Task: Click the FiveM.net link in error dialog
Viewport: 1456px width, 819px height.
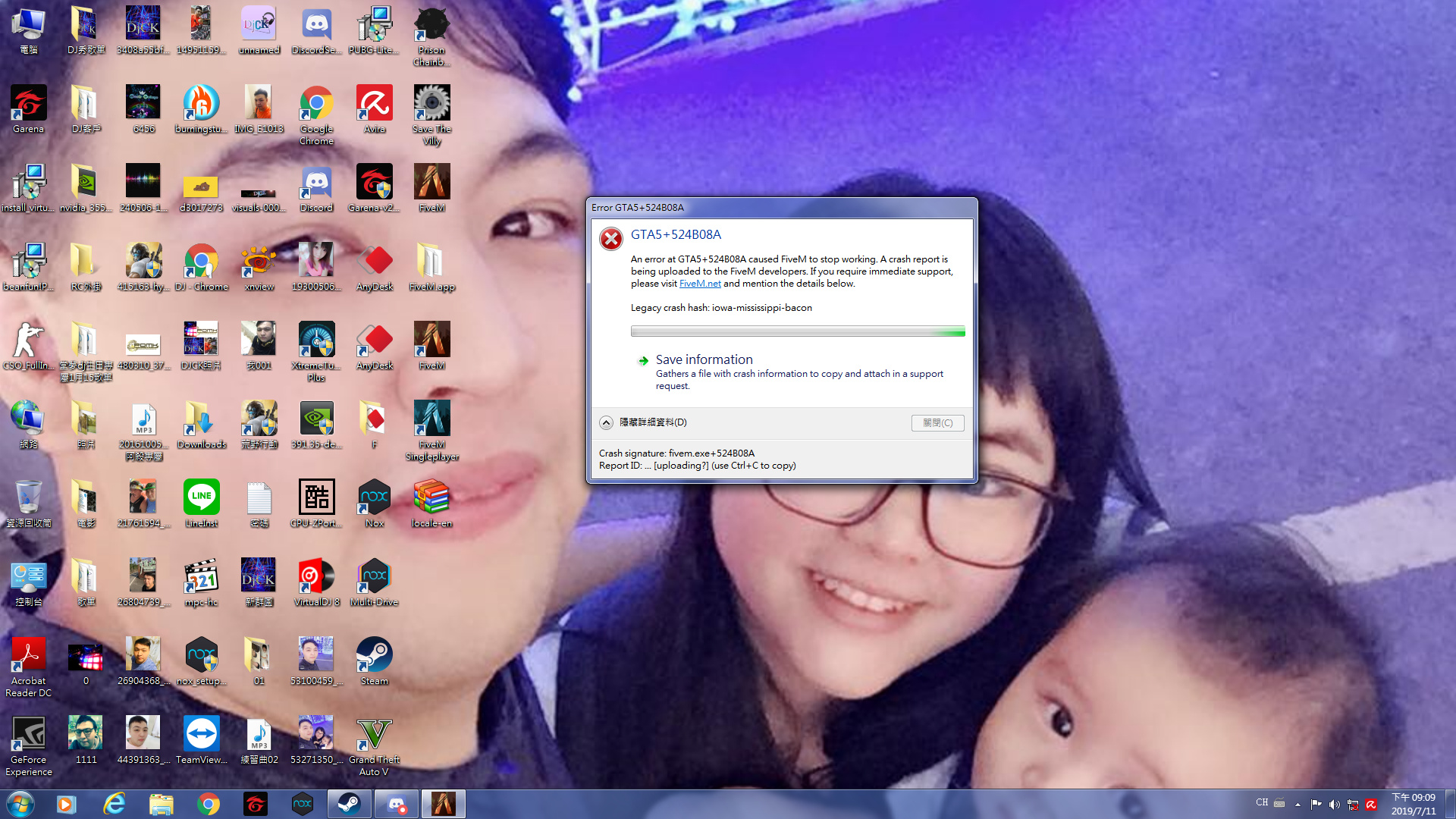Action: click(699, 284)
